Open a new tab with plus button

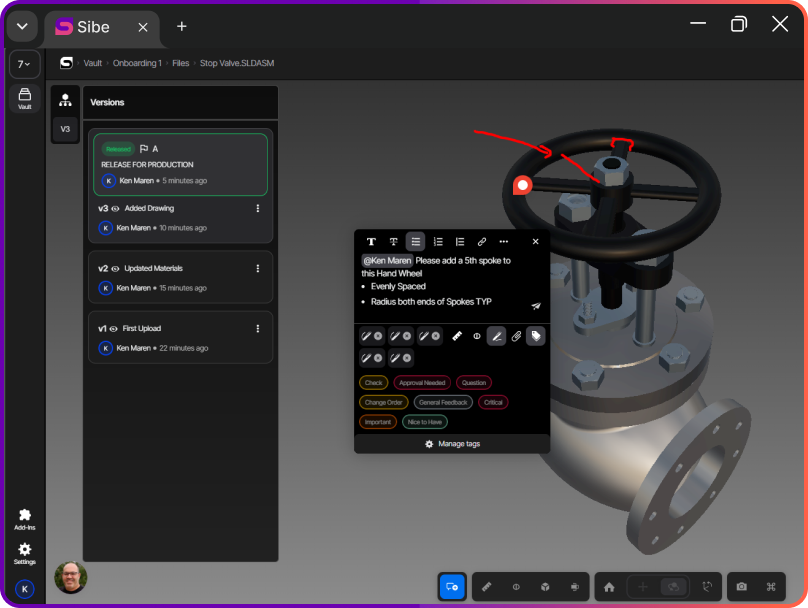[181, 26]
